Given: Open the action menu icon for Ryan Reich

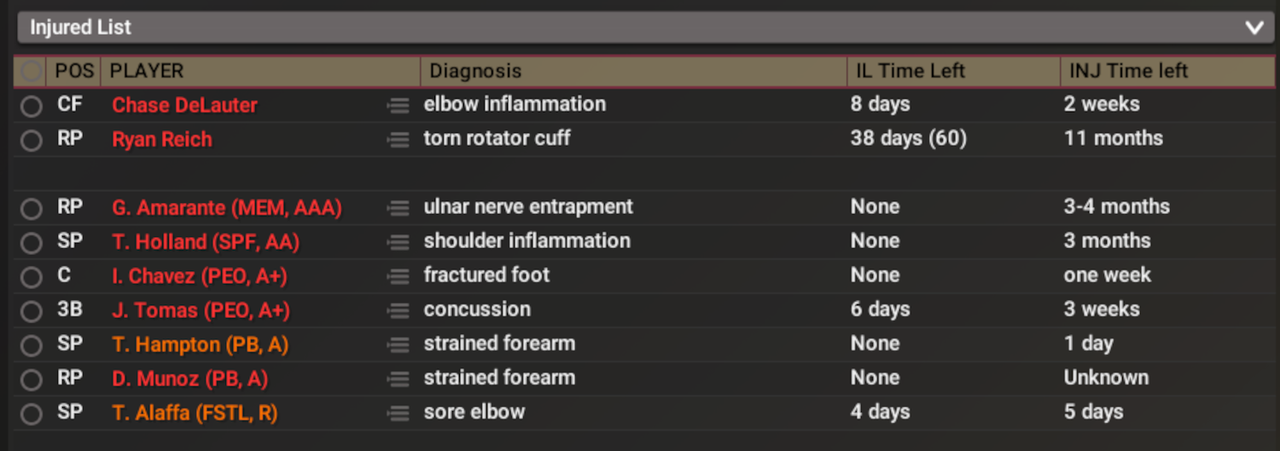Looking at the screenshot, I should pos(398,139).
